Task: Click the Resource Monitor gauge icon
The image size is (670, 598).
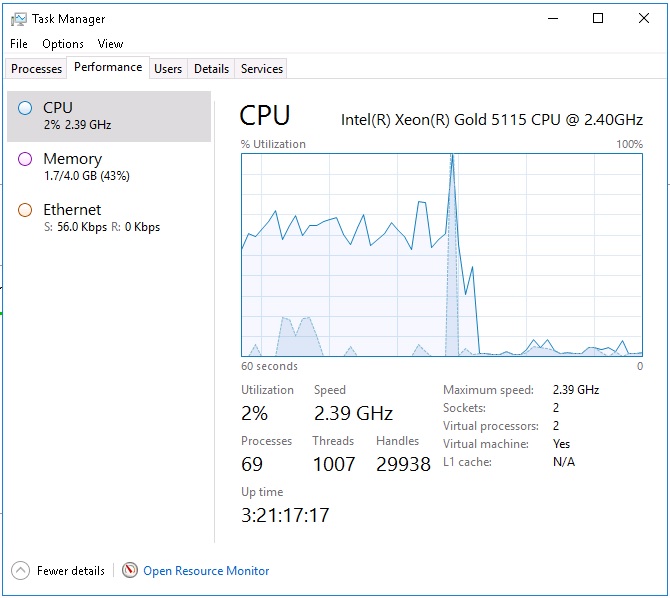Action: point(130,570)
